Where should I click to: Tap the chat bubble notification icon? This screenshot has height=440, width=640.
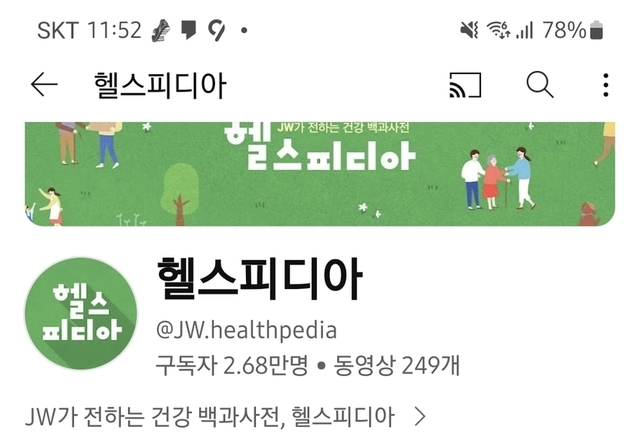tap(188, 30)
